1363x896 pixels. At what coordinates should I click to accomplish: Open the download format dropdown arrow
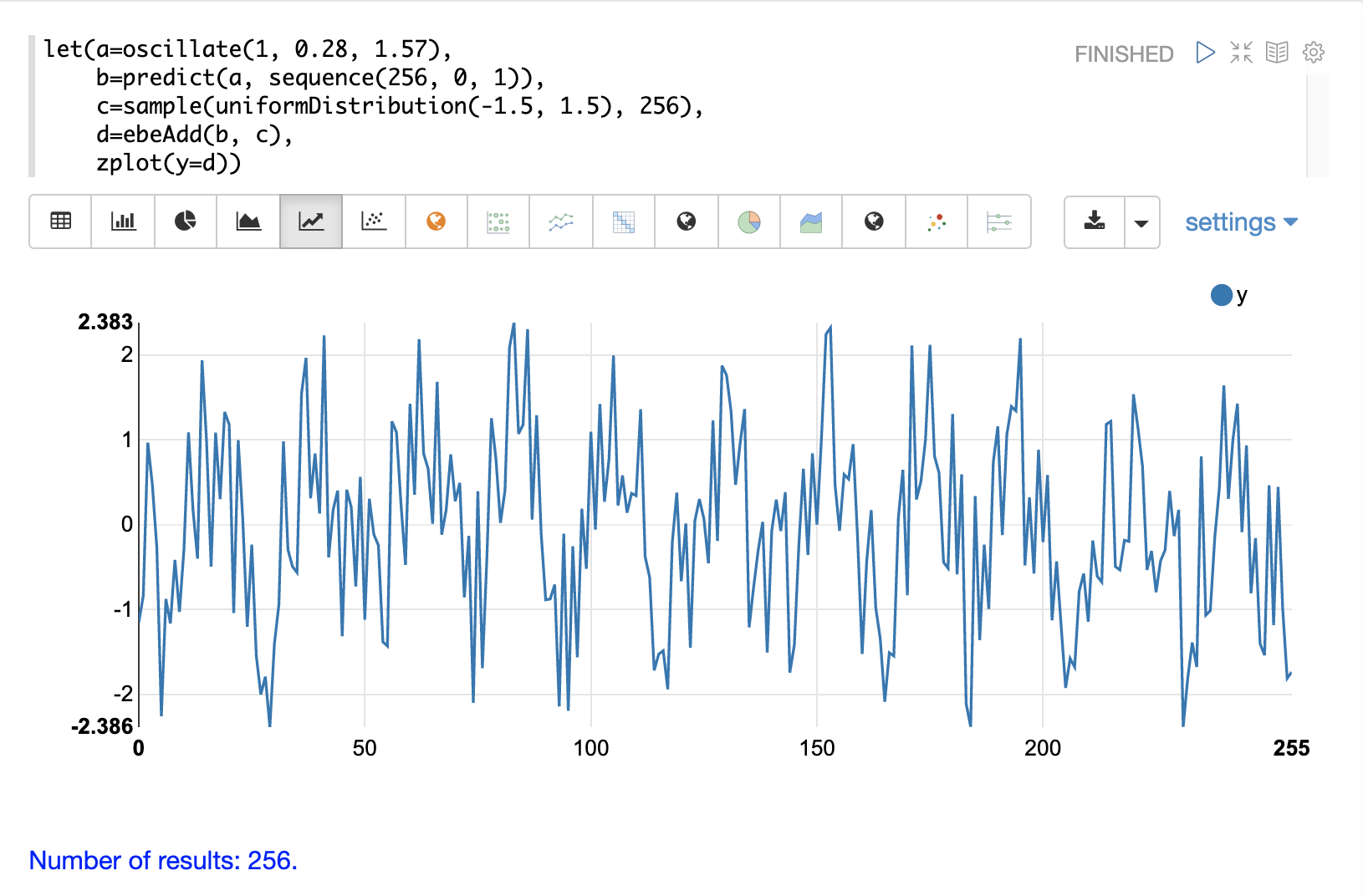(1141, 222)
